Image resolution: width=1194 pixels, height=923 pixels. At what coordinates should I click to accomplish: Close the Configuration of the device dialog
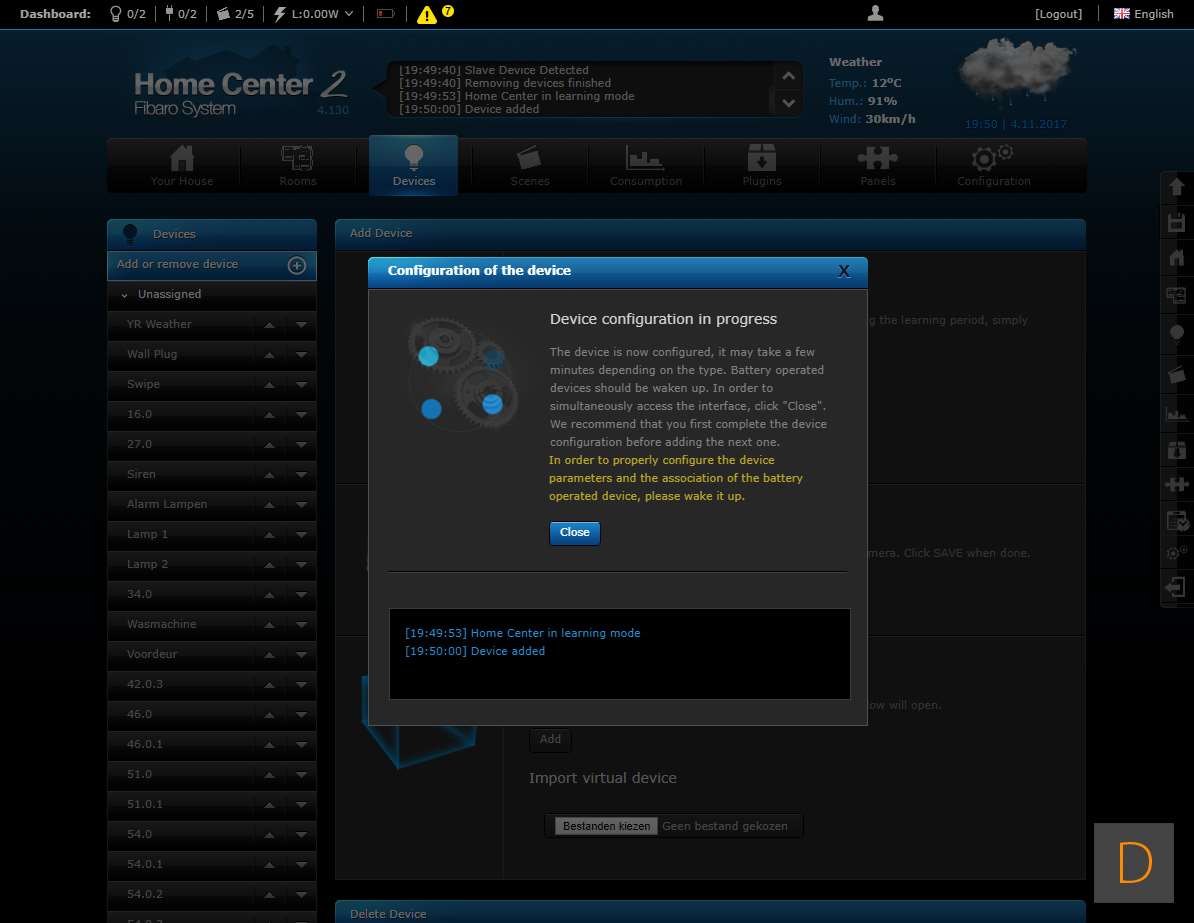coord(843,271)
